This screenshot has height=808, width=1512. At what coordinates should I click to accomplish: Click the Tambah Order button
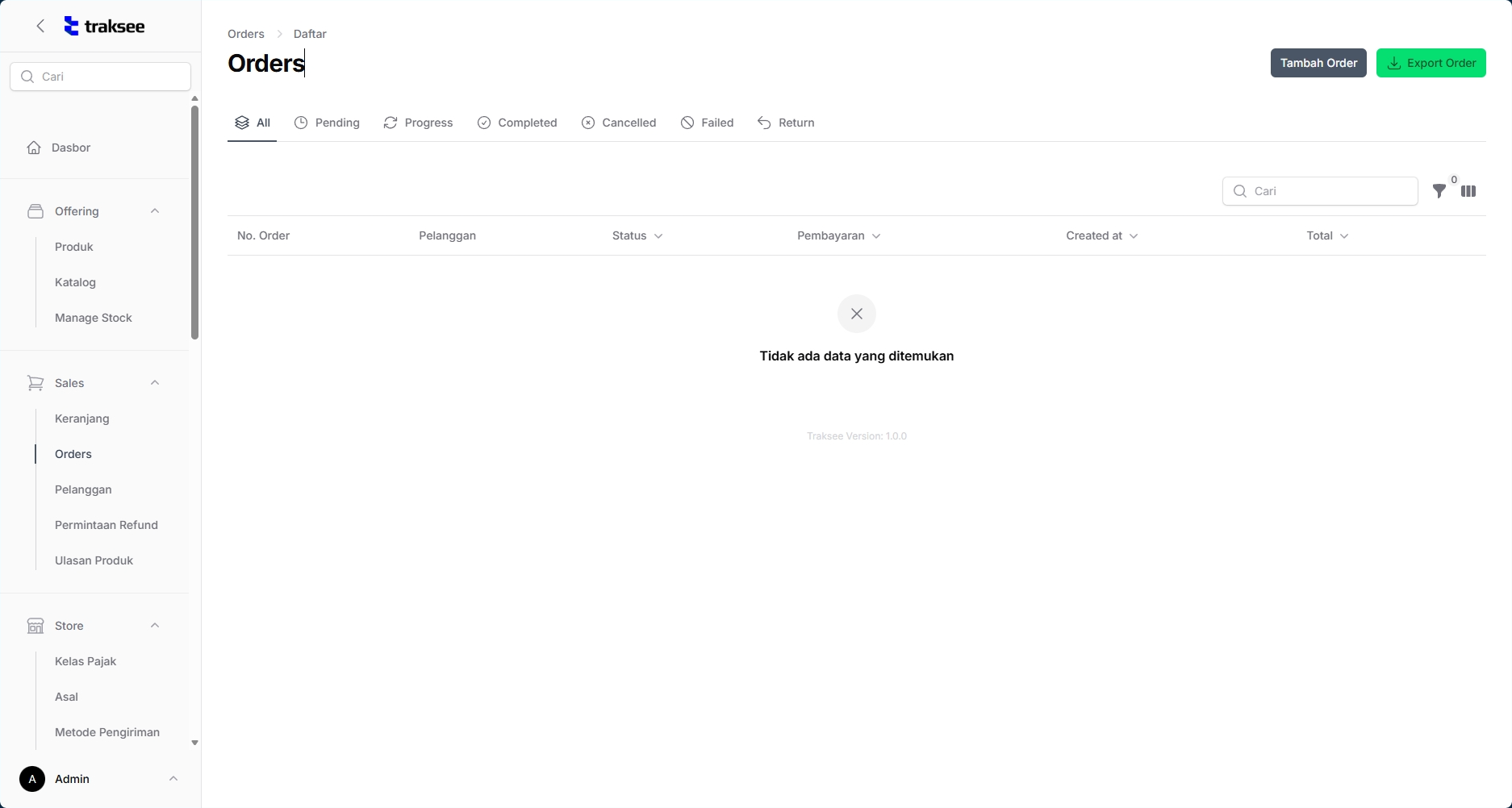pos(1318,63)
